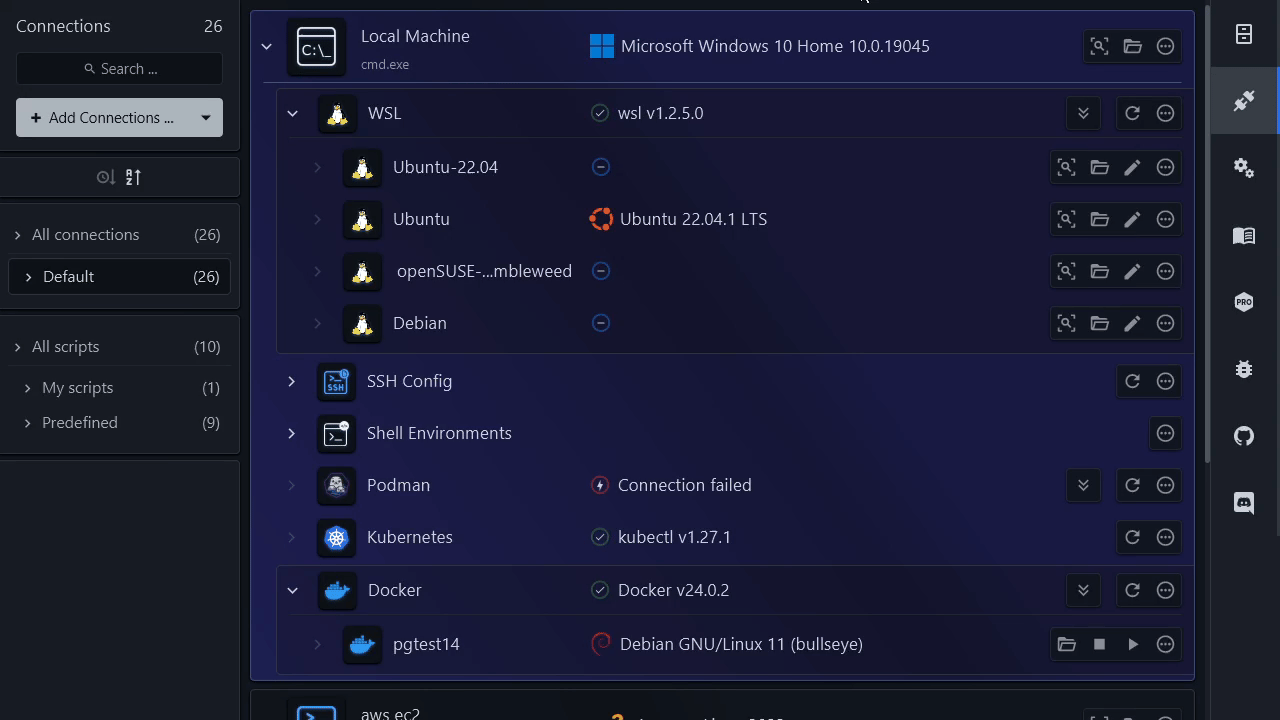The image size is (1280, 720).
Task: Open more options for Kubernetes
Action: pos(1165,537)
